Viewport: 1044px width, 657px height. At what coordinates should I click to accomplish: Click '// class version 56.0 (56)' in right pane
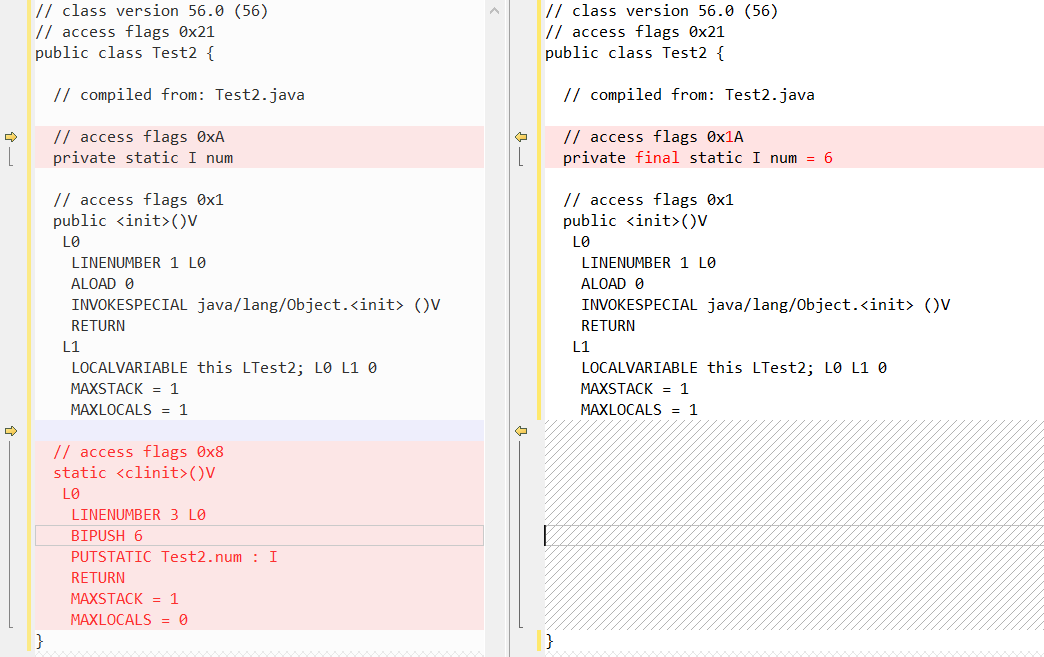[x=661, y=11]
